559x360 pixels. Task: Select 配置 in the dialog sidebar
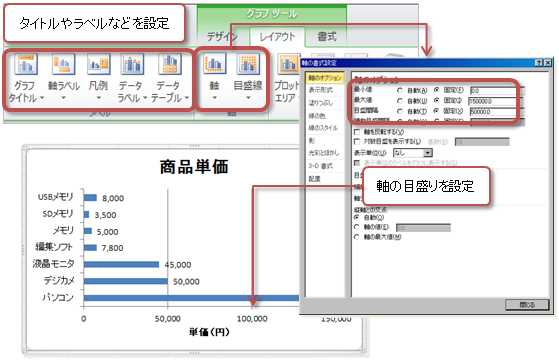pyautogui.click(x=314, y=179)
